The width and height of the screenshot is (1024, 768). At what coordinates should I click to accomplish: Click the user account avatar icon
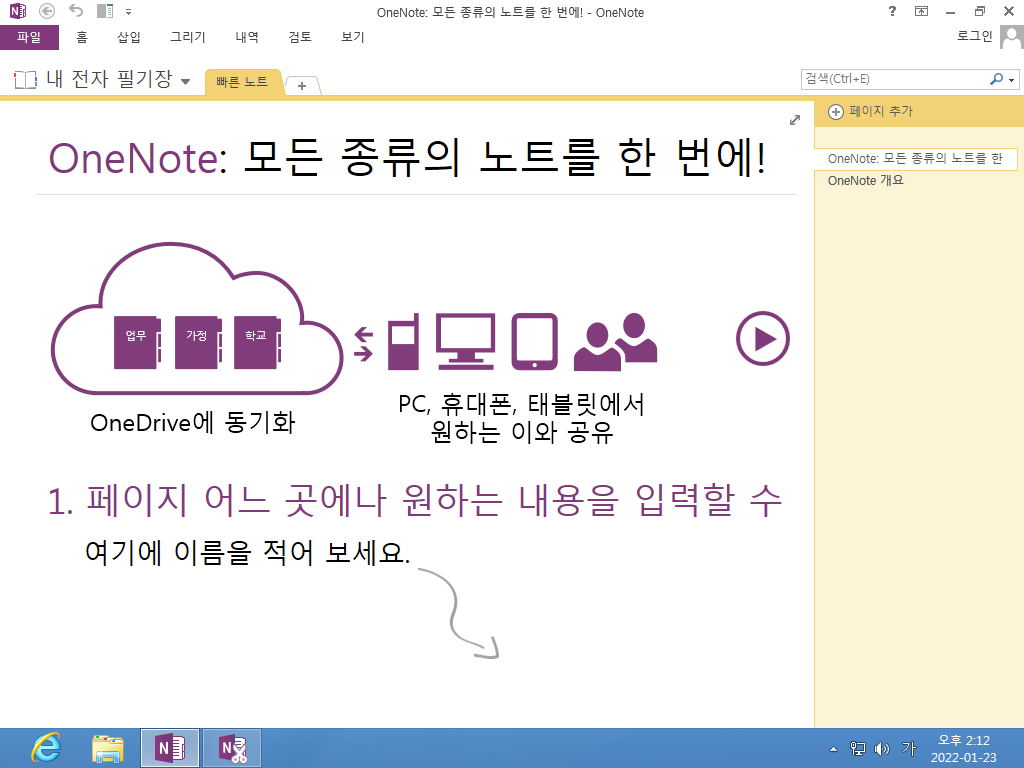click(1012, 37)
